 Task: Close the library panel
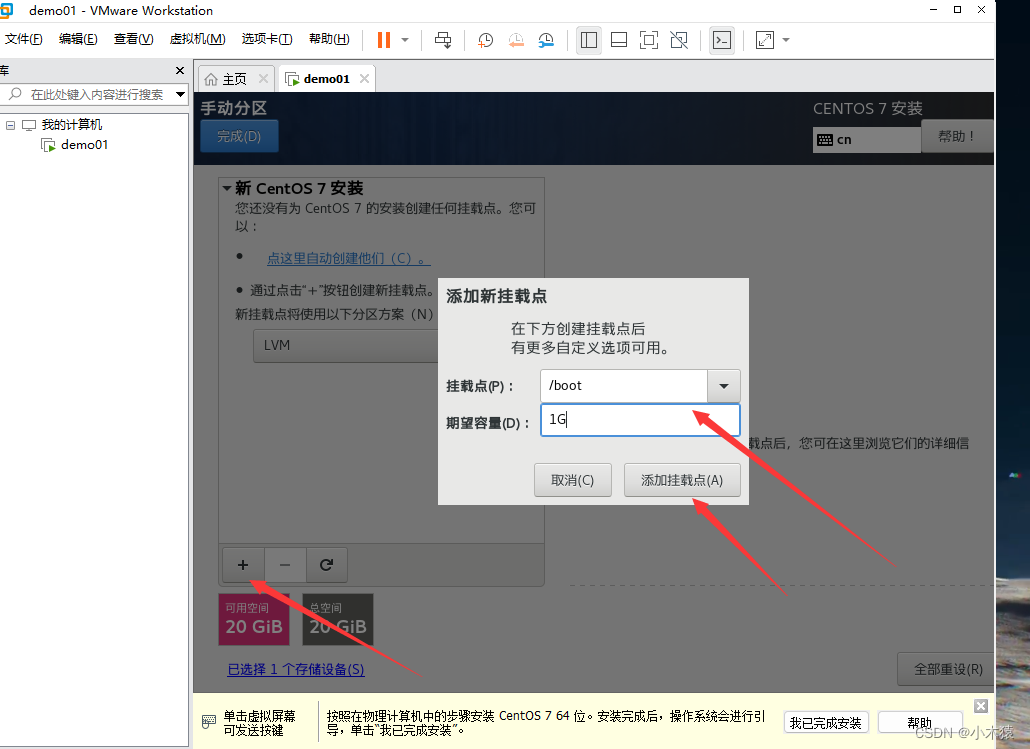[180, 70]
